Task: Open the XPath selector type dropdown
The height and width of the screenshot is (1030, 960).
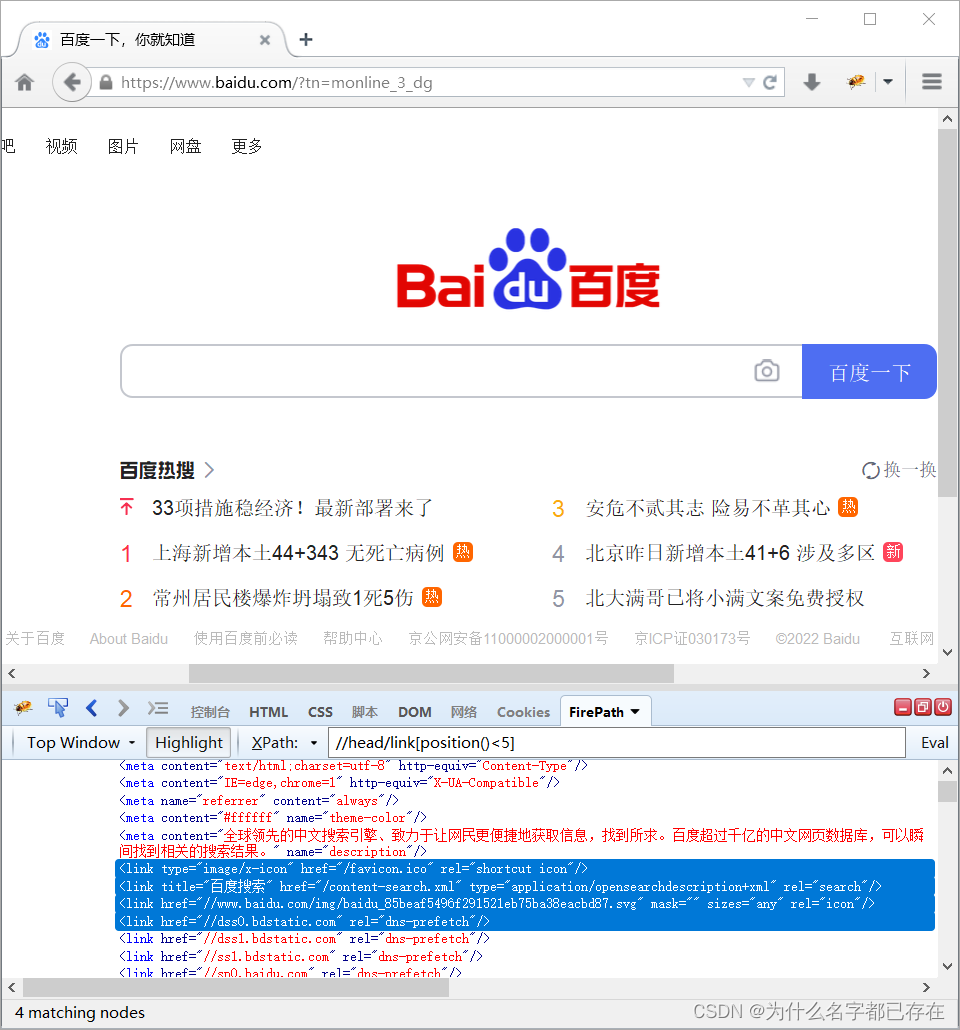Action: [x=314, y=743]
